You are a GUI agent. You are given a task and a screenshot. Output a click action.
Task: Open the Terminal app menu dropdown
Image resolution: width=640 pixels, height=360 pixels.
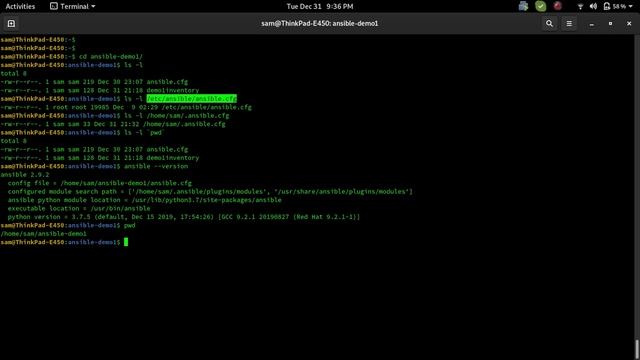(73, 6)
